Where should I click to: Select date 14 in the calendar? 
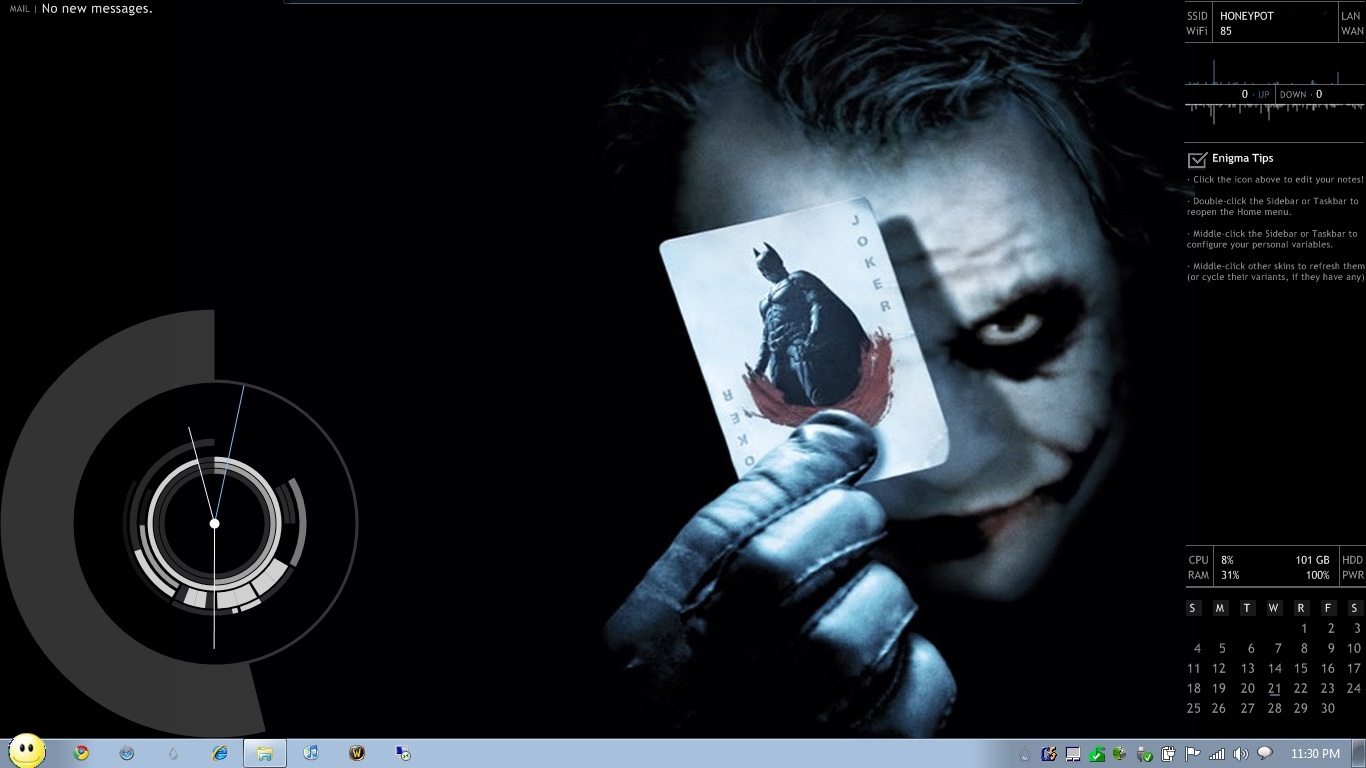(x=1274, y=668)
